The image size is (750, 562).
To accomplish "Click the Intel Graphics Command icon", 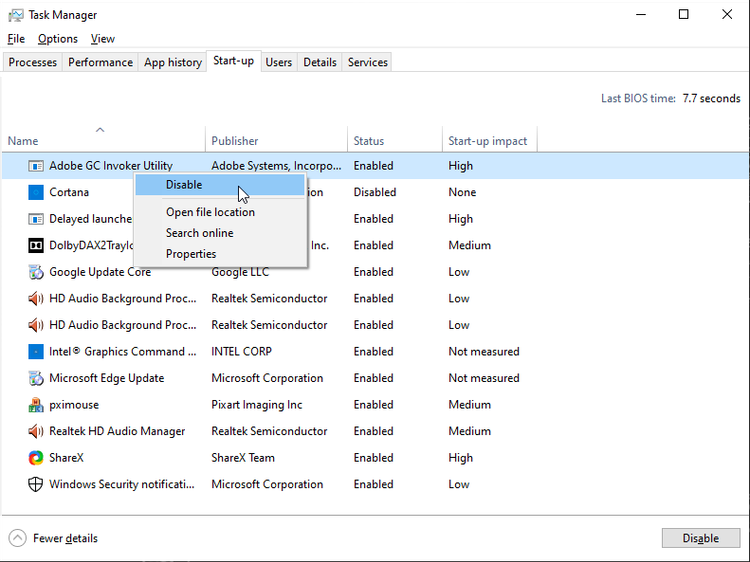I will pos(36,352).
